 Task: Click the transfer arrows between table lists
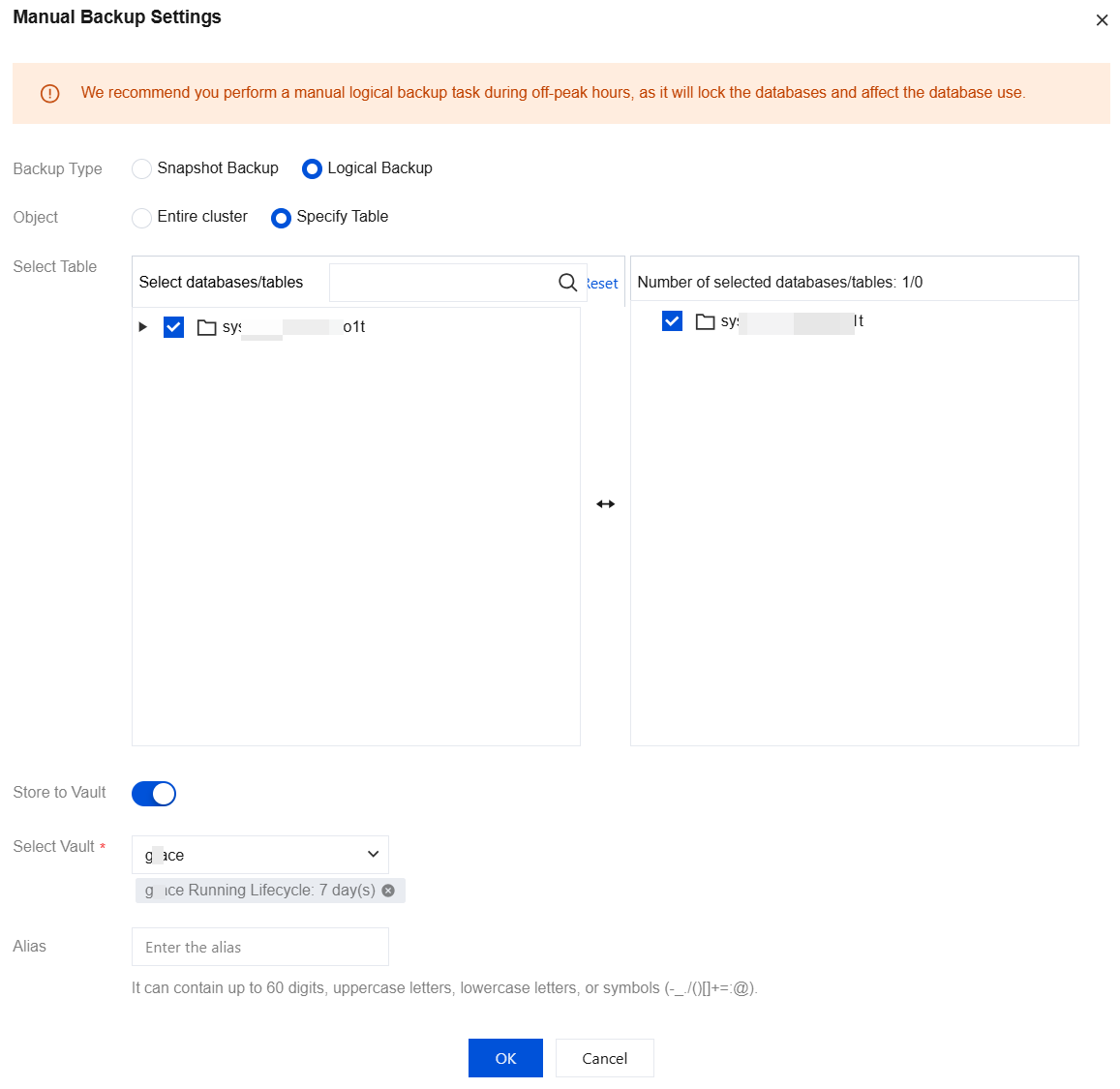point(606,504)
